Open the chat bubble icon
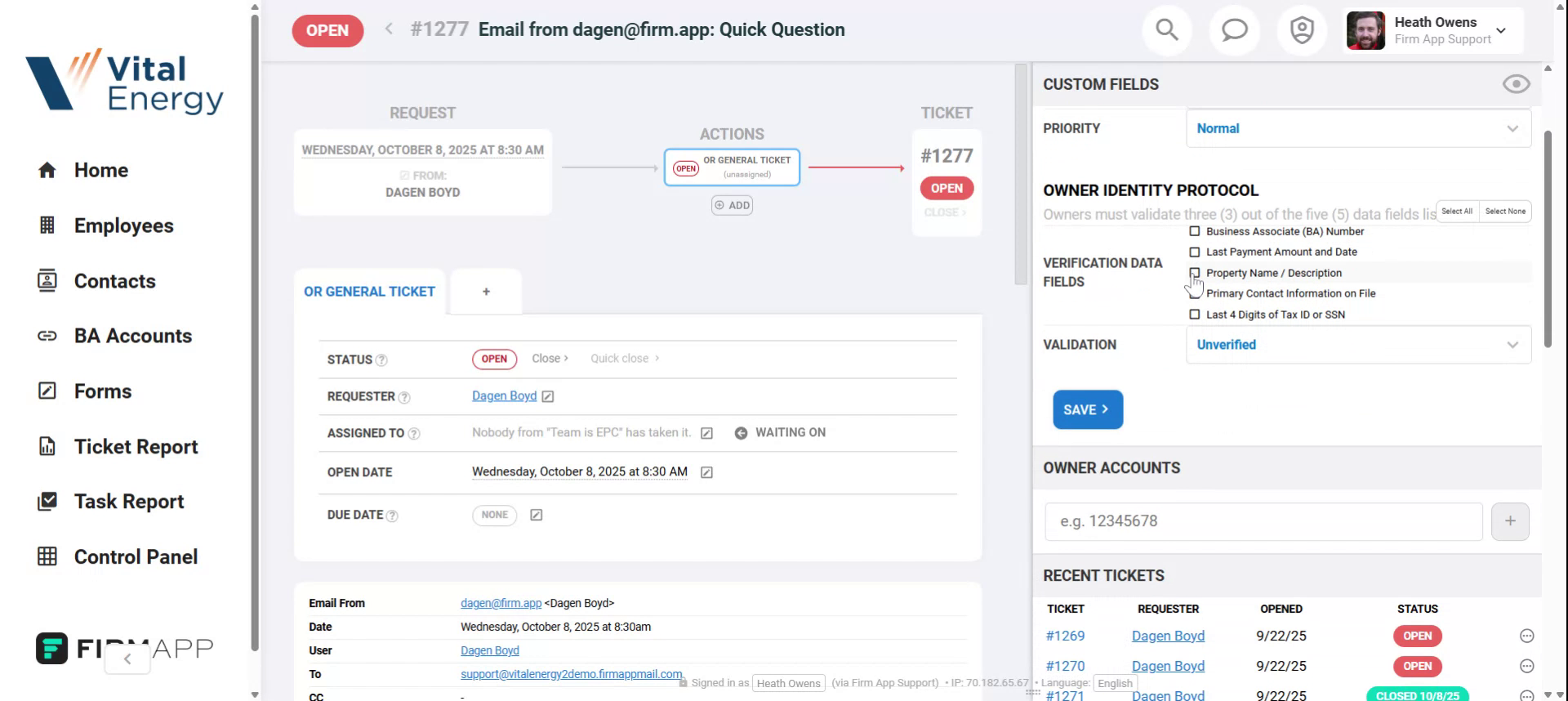This screenshot has width=1568, height=701. pyautogui.click(x=1234, y=30)
